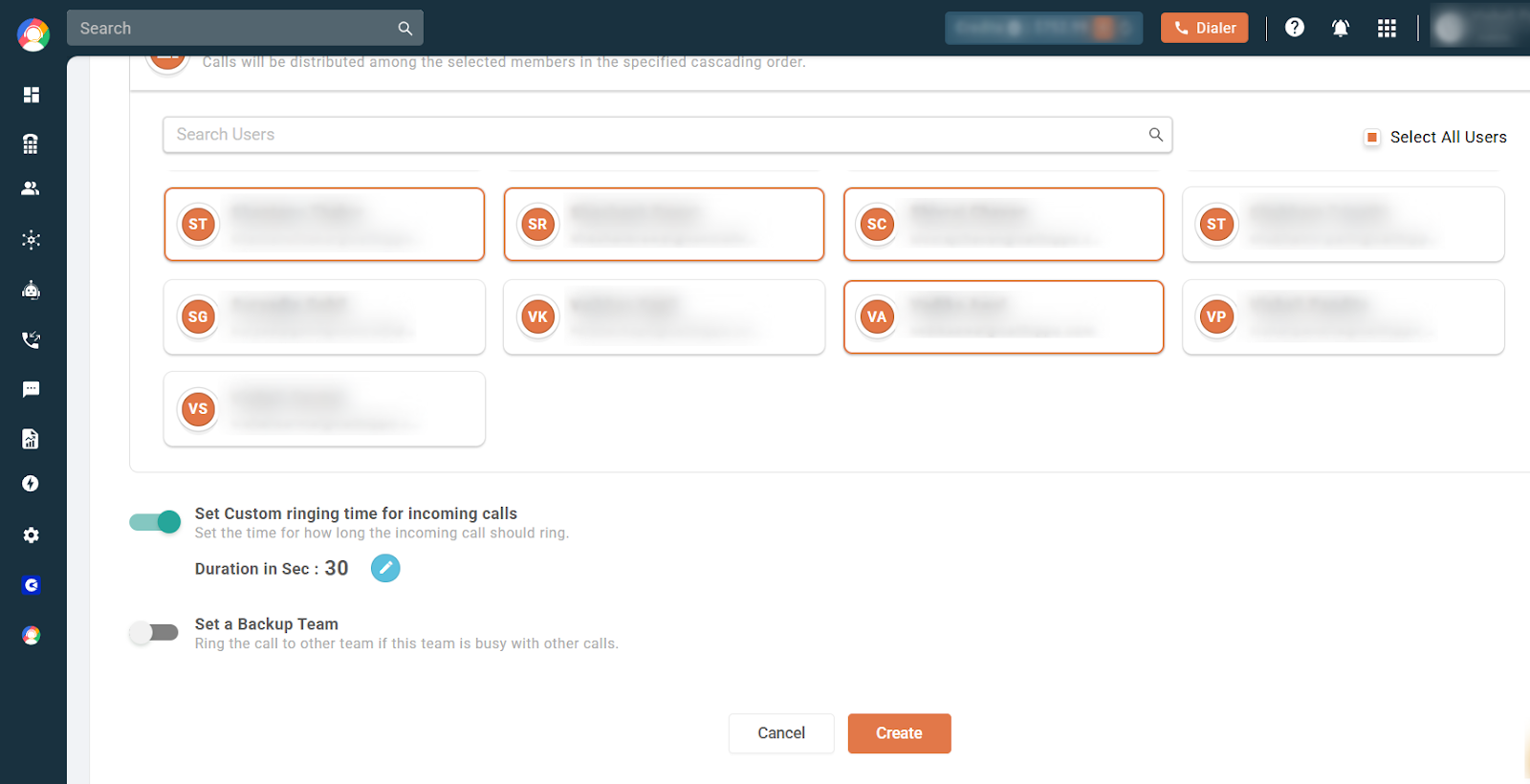Click the colorful circle icon at sidebar bottom
The width and height of the screenshot is (1530, 784).
32,635
